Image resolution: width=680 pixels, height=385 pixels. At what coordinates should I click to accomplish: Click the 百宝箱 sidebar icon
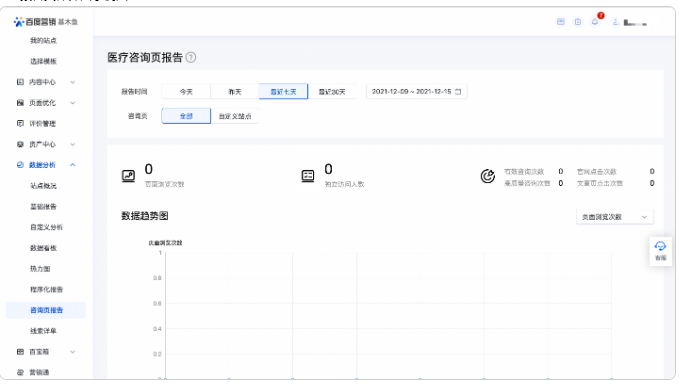click(20, 352)
